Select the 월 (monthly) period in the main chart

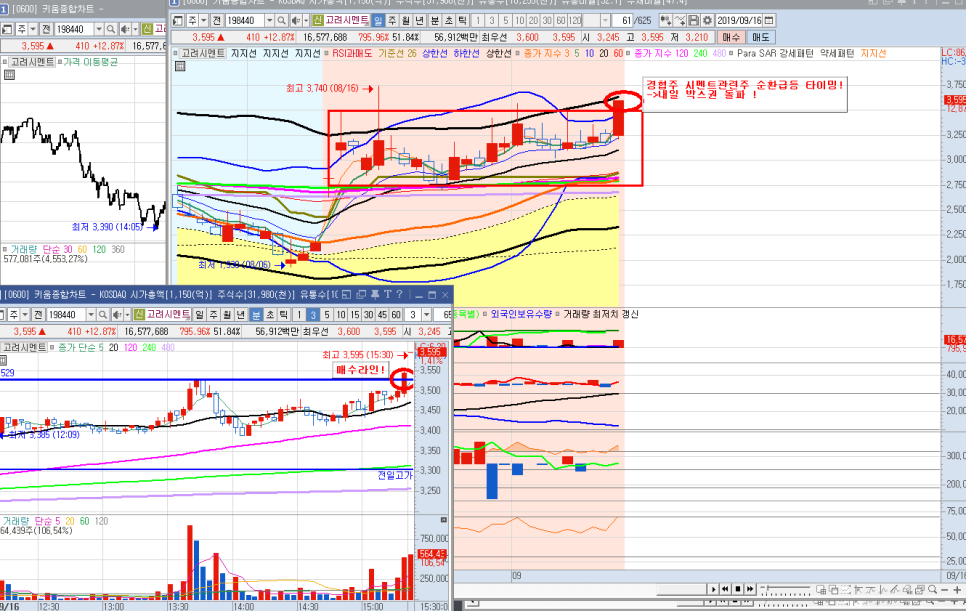pos(405,20)
